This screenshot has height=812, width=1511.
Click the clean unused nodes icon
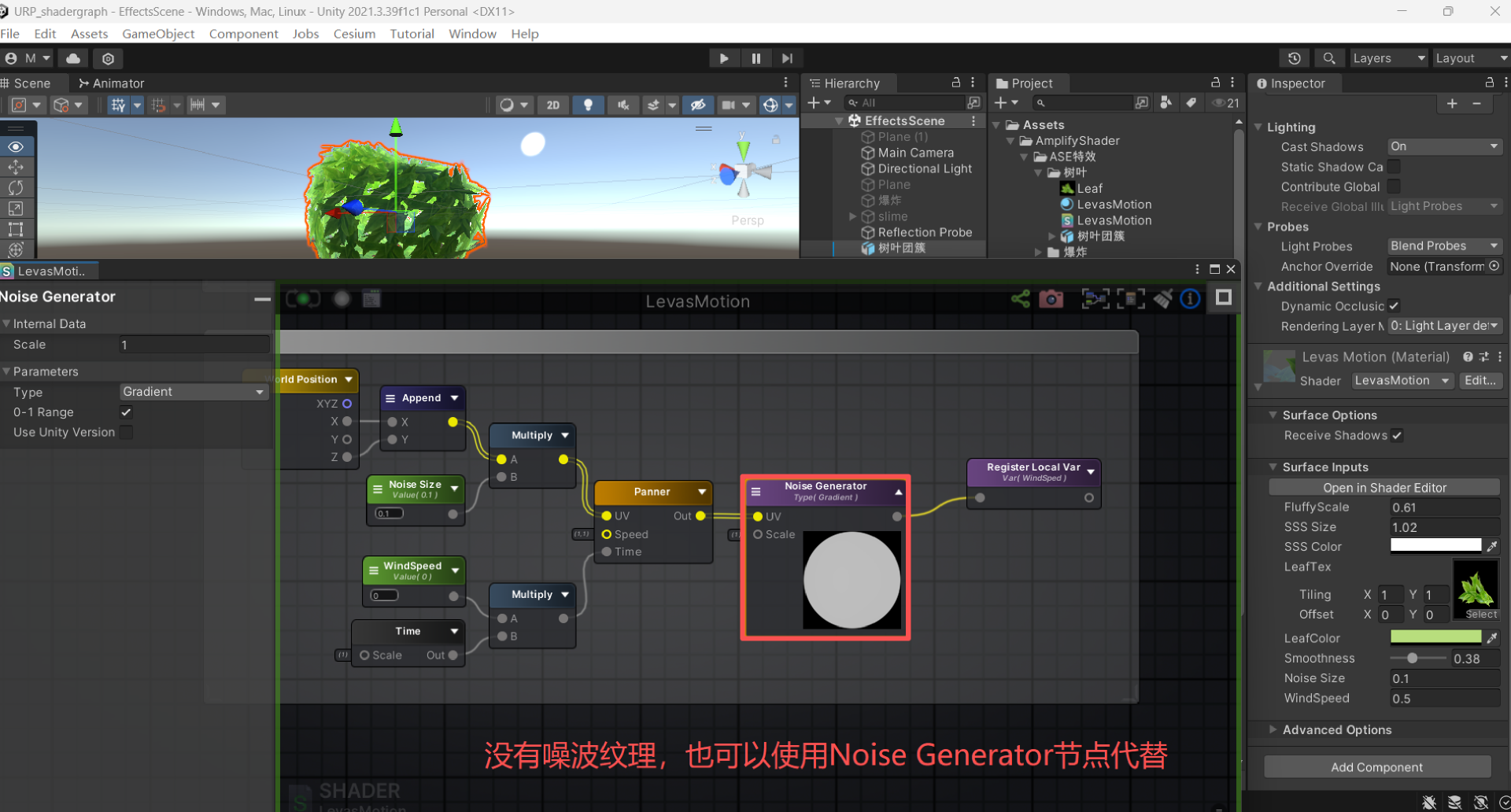(x=1162, y=299)
